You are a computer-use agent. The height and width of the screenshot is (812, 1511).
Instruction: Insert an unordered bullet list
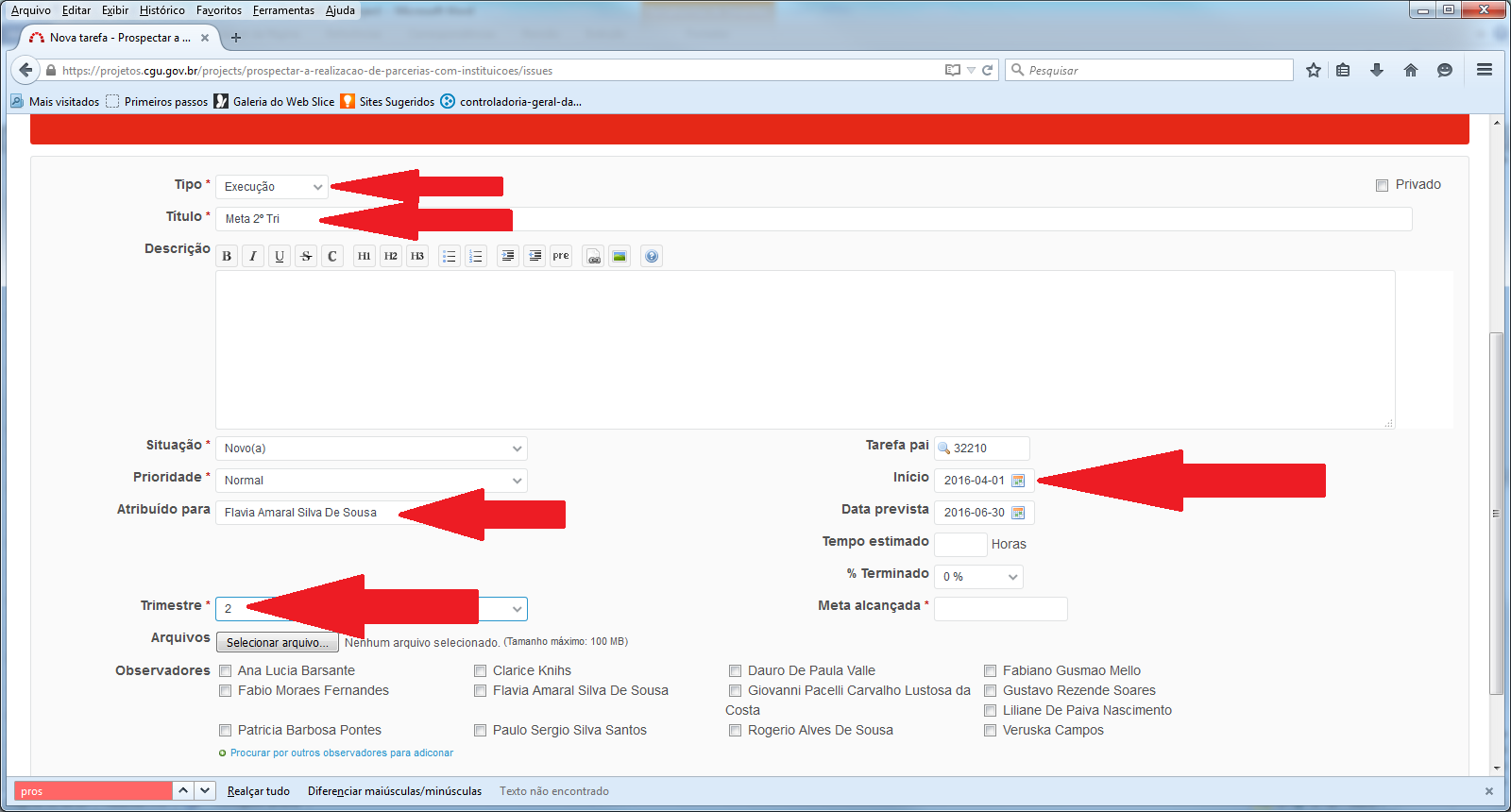pos(450,256)
